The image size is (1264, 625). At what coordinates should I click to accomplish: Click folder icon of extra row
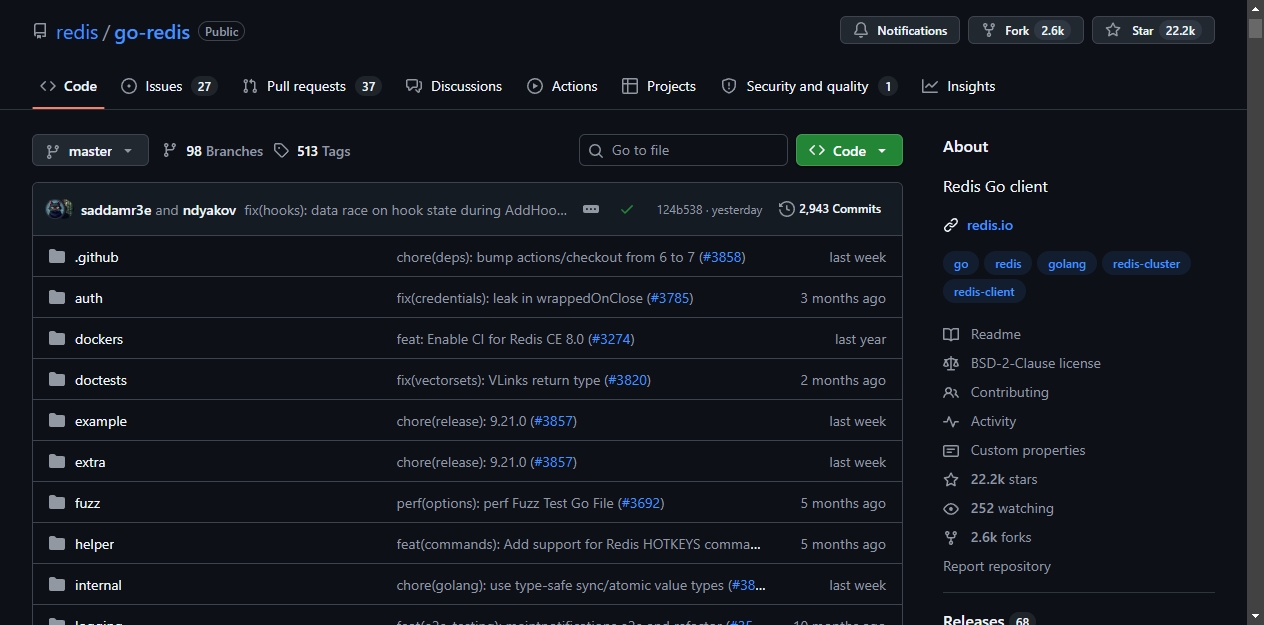point(57,462)
